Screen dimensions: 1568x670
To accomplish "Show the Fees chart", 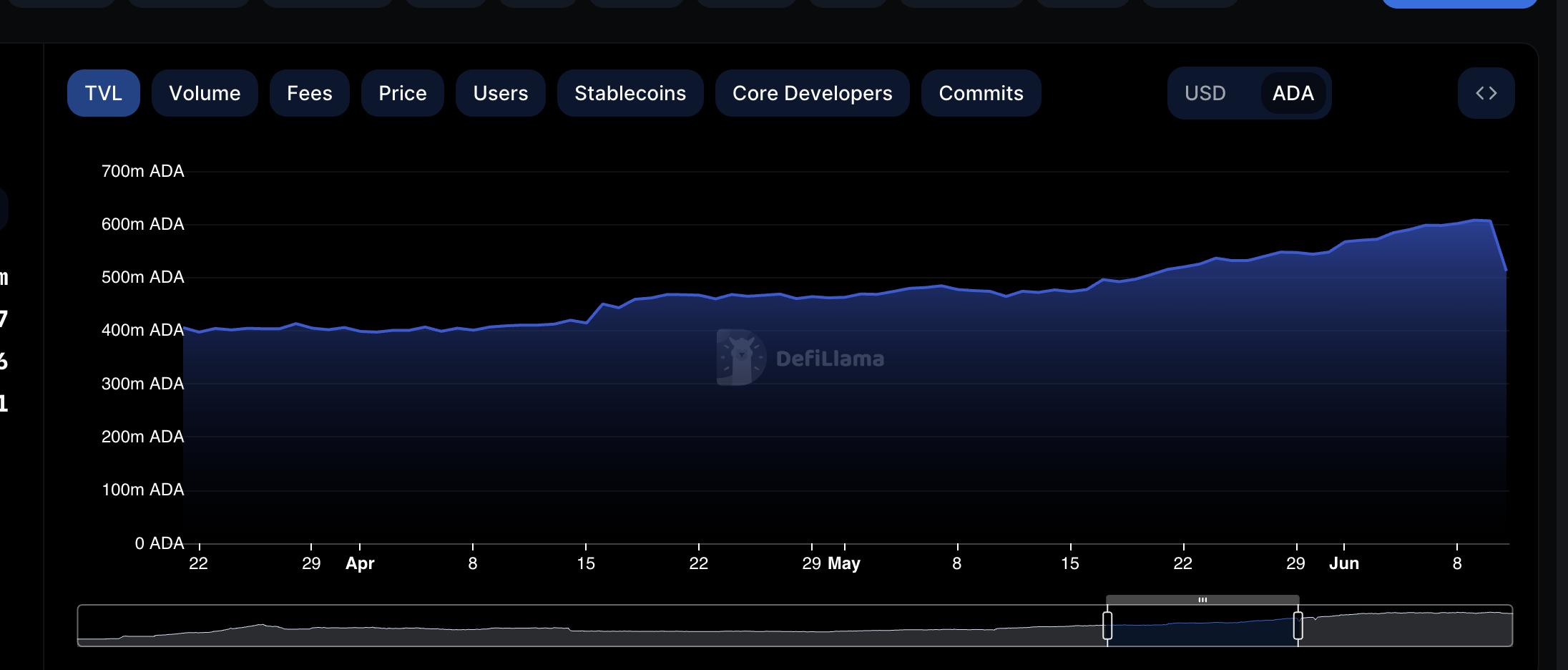I will (x=309, y=93).
